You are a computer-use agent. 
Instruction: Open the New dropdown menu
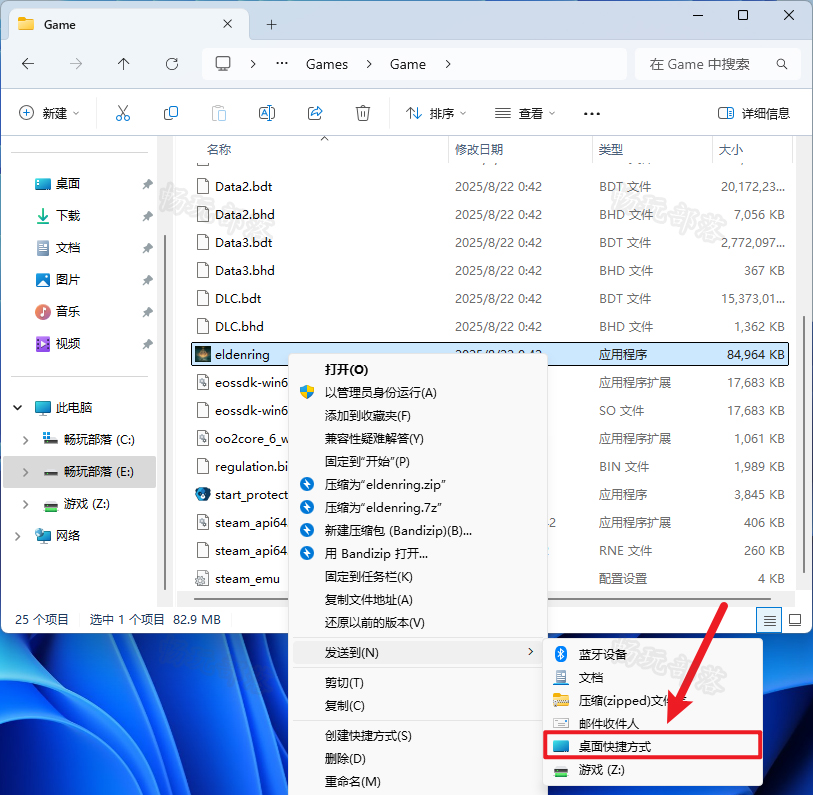tap(49, 113)
